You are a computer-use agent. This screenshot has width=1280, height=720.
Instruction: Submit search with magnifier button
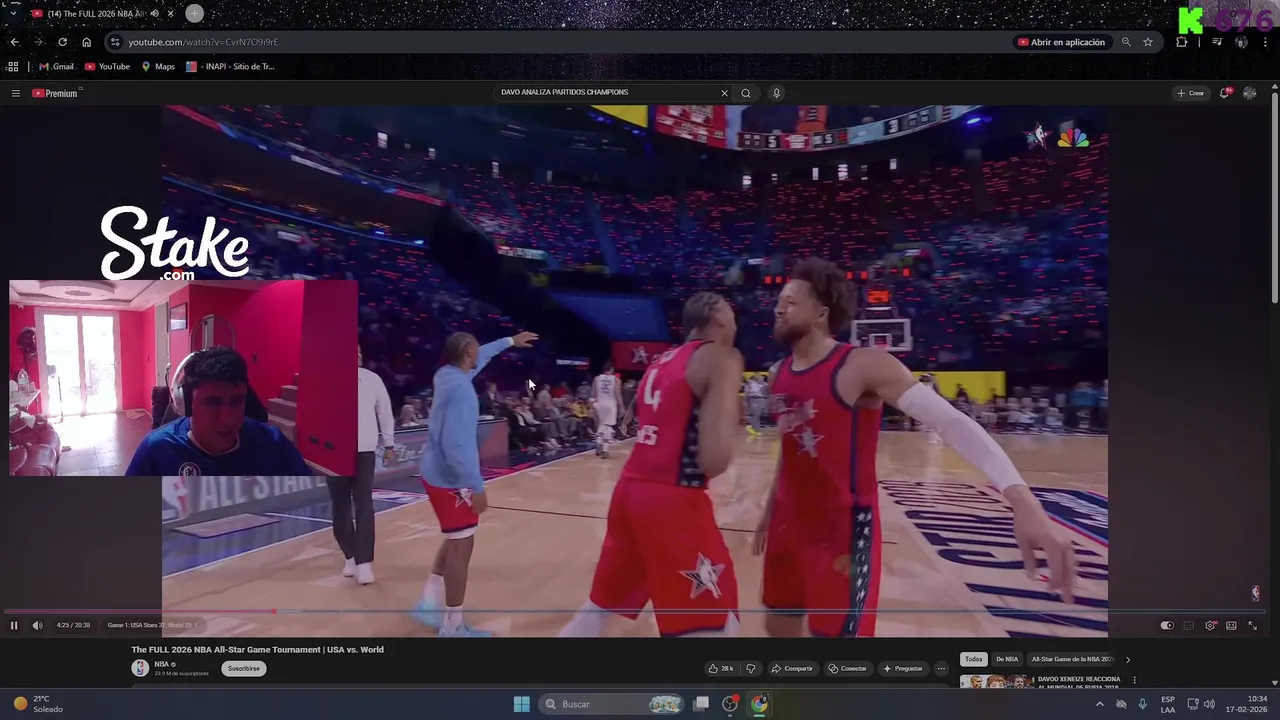click(746, 93)
